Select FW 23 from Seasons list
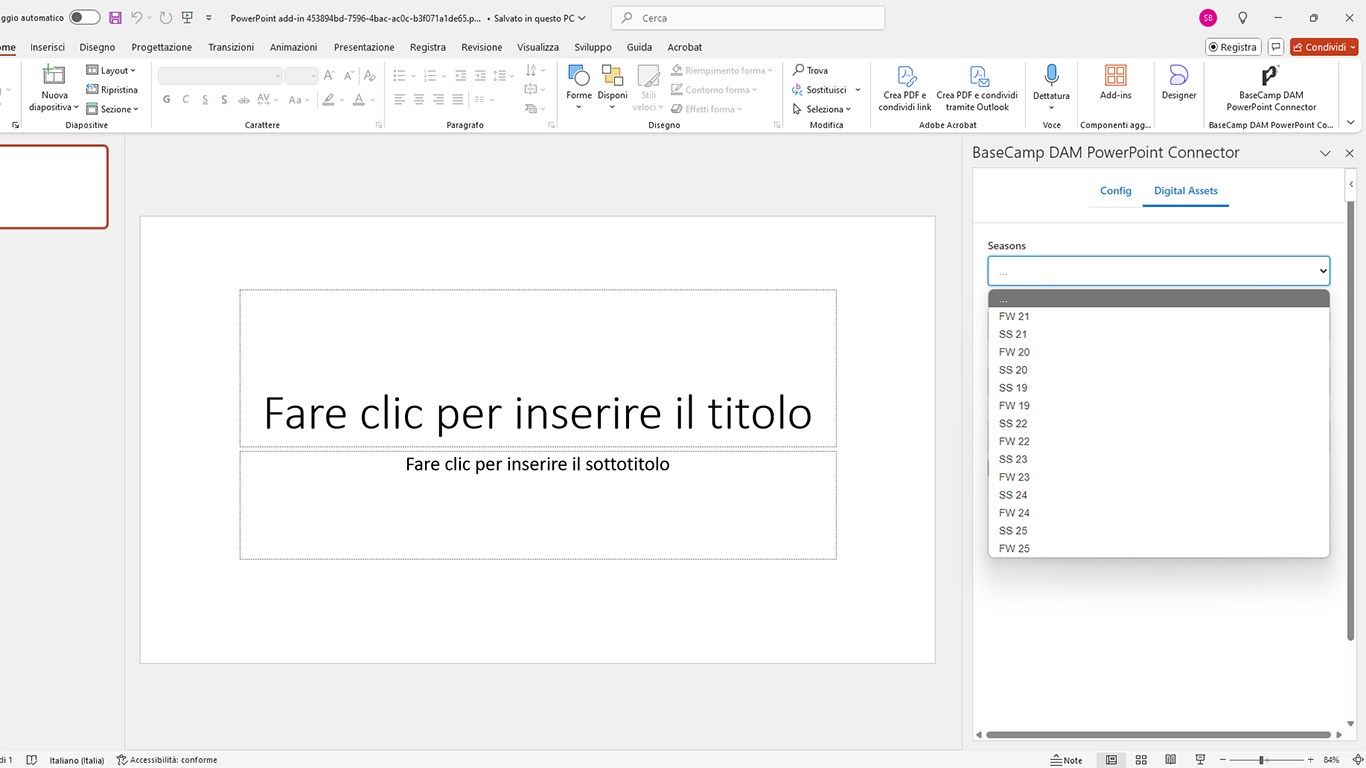This screenshot has width=1366, height=768. coord(1014,477)
